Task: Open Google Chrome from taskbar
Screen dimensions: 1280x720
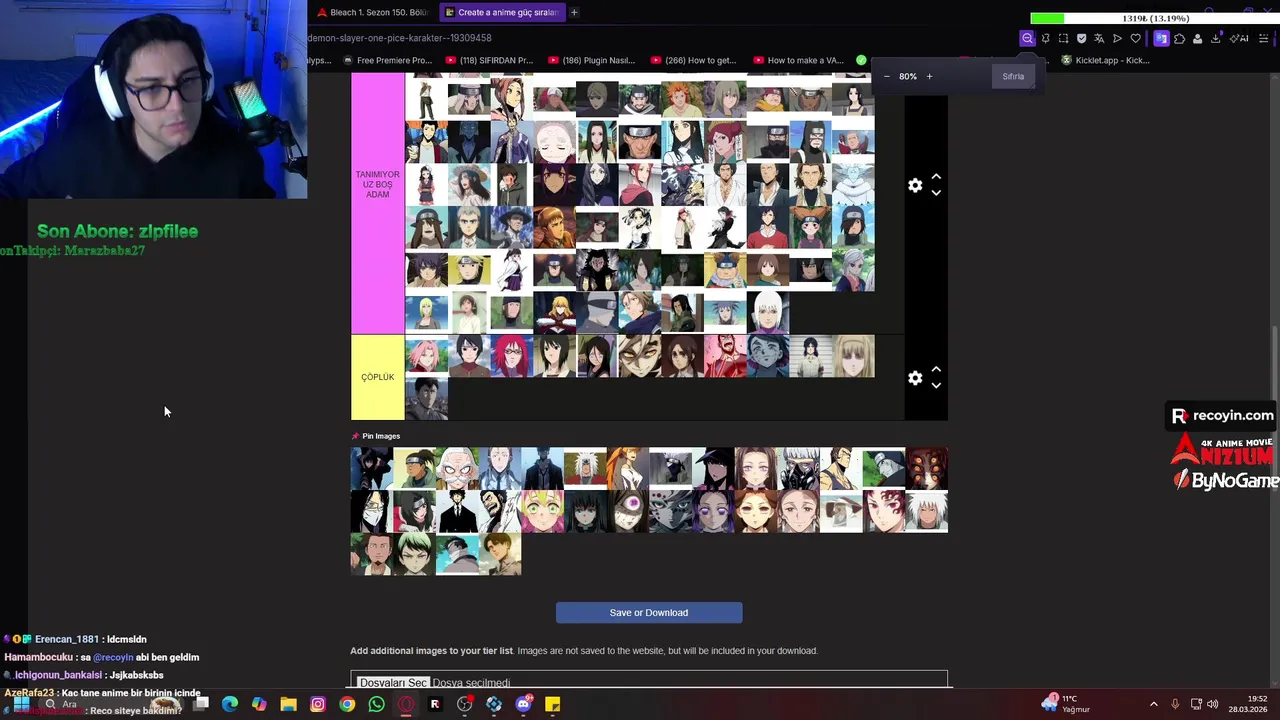Action: 347,704
